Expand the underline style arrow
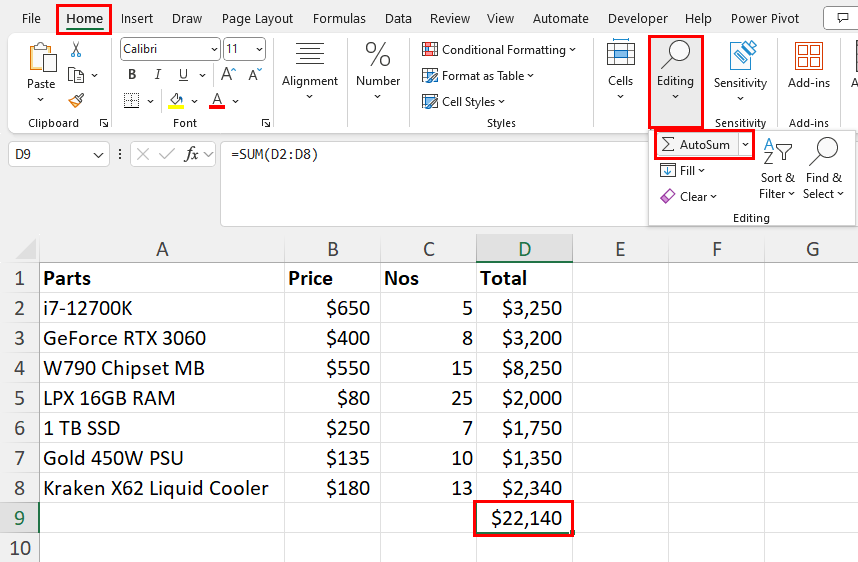The width and height of the screenshot is (858, 562). [x=202, y=75]
